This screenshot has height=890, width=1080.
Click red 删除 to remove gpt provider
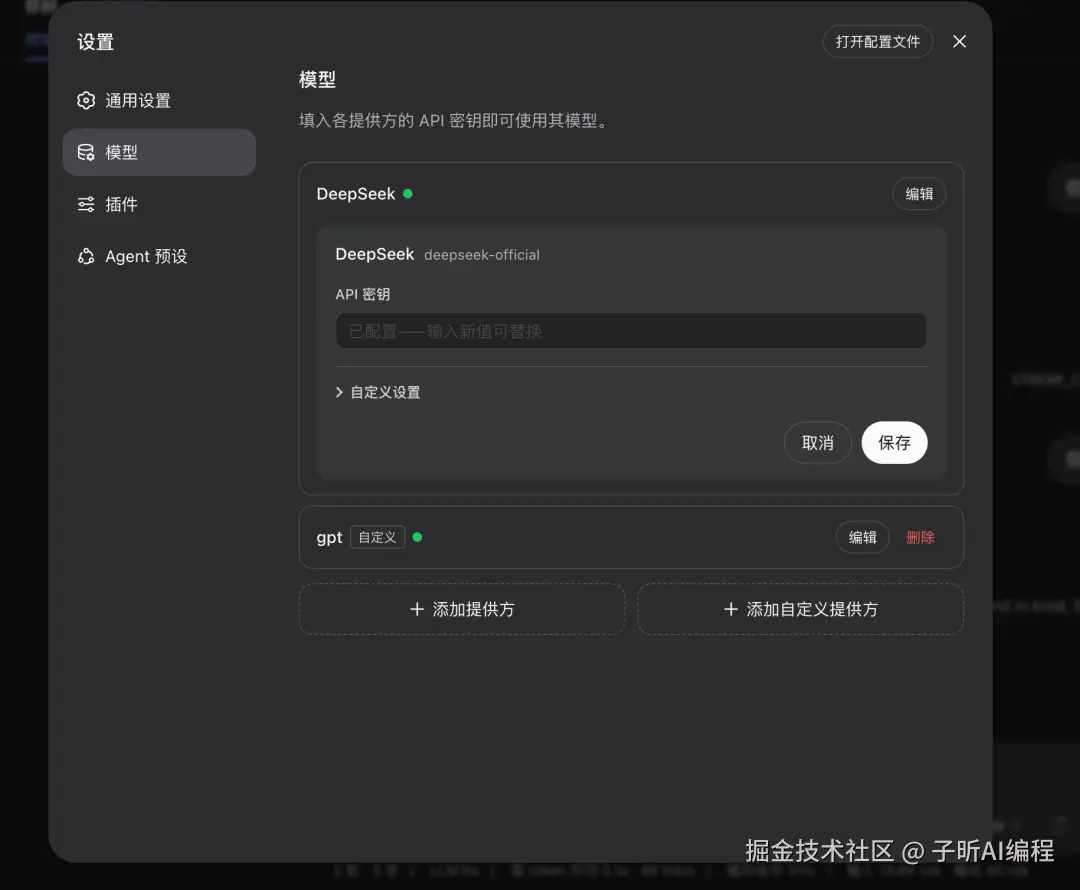920,537
